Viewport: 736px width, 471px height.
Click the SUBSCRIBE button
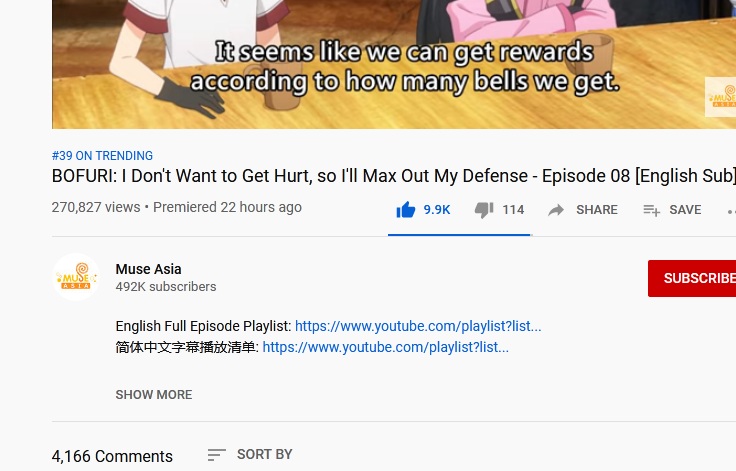[692, 278]
